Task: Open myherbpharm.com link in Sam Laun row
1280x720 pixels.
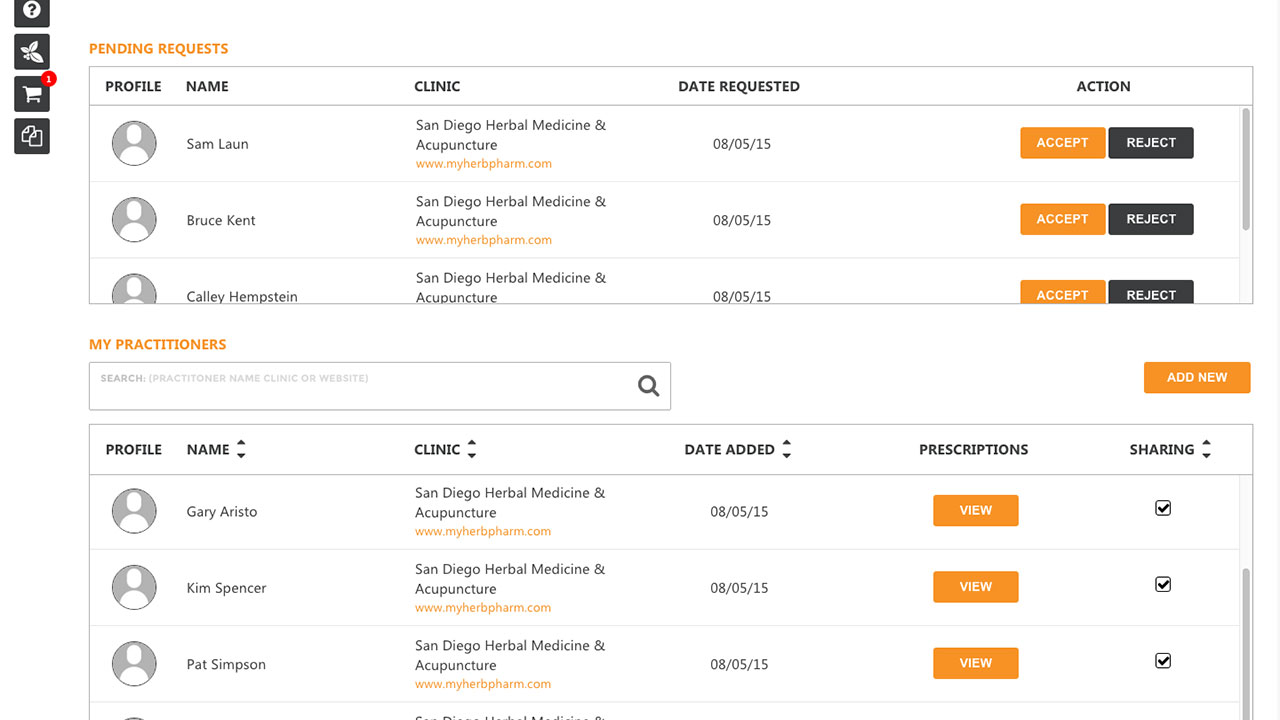Action: click(484, 164)
